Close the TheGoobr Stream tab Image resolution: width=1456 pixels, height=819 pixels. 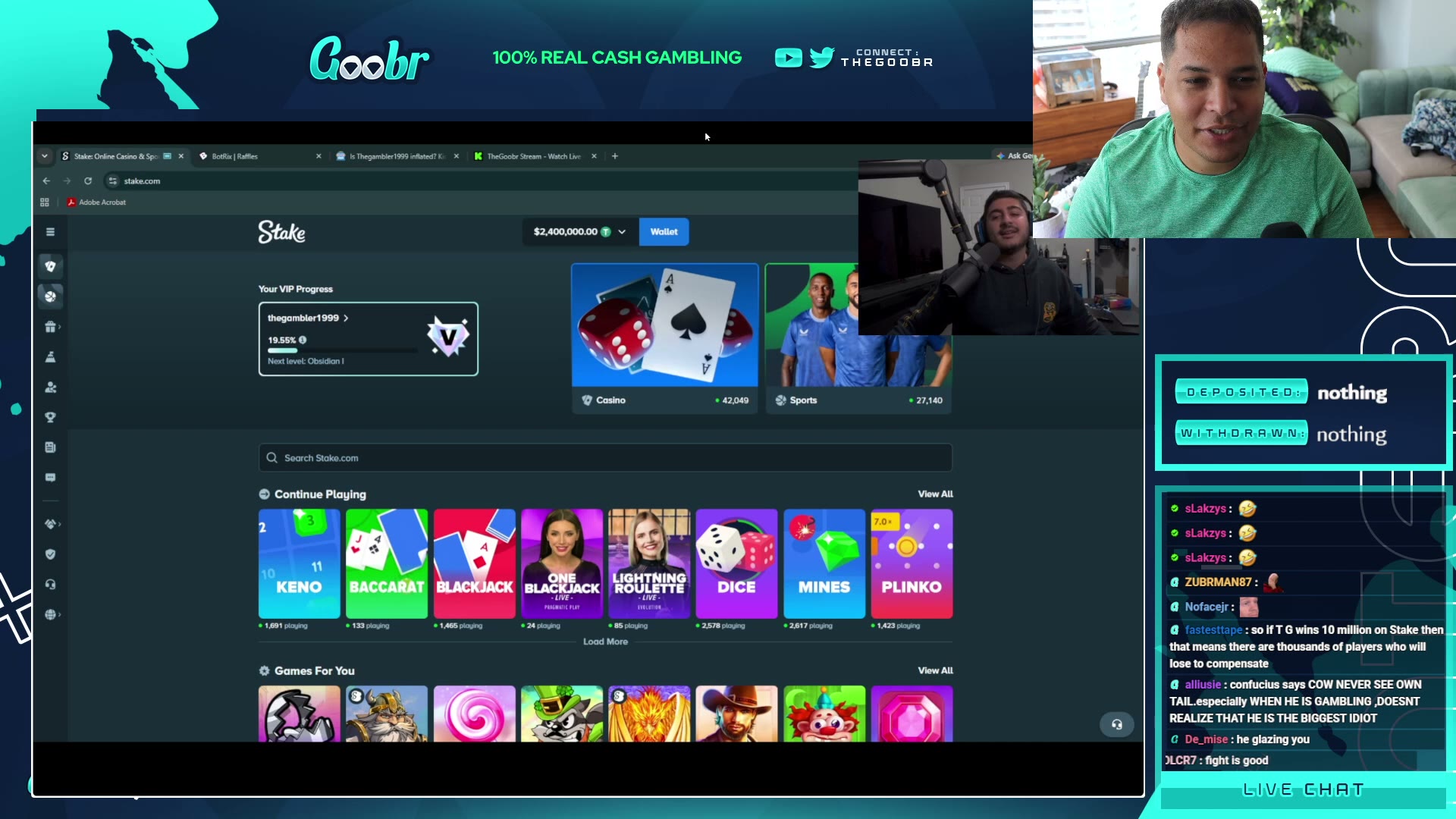pyautogui.click(x=594, y=156)
